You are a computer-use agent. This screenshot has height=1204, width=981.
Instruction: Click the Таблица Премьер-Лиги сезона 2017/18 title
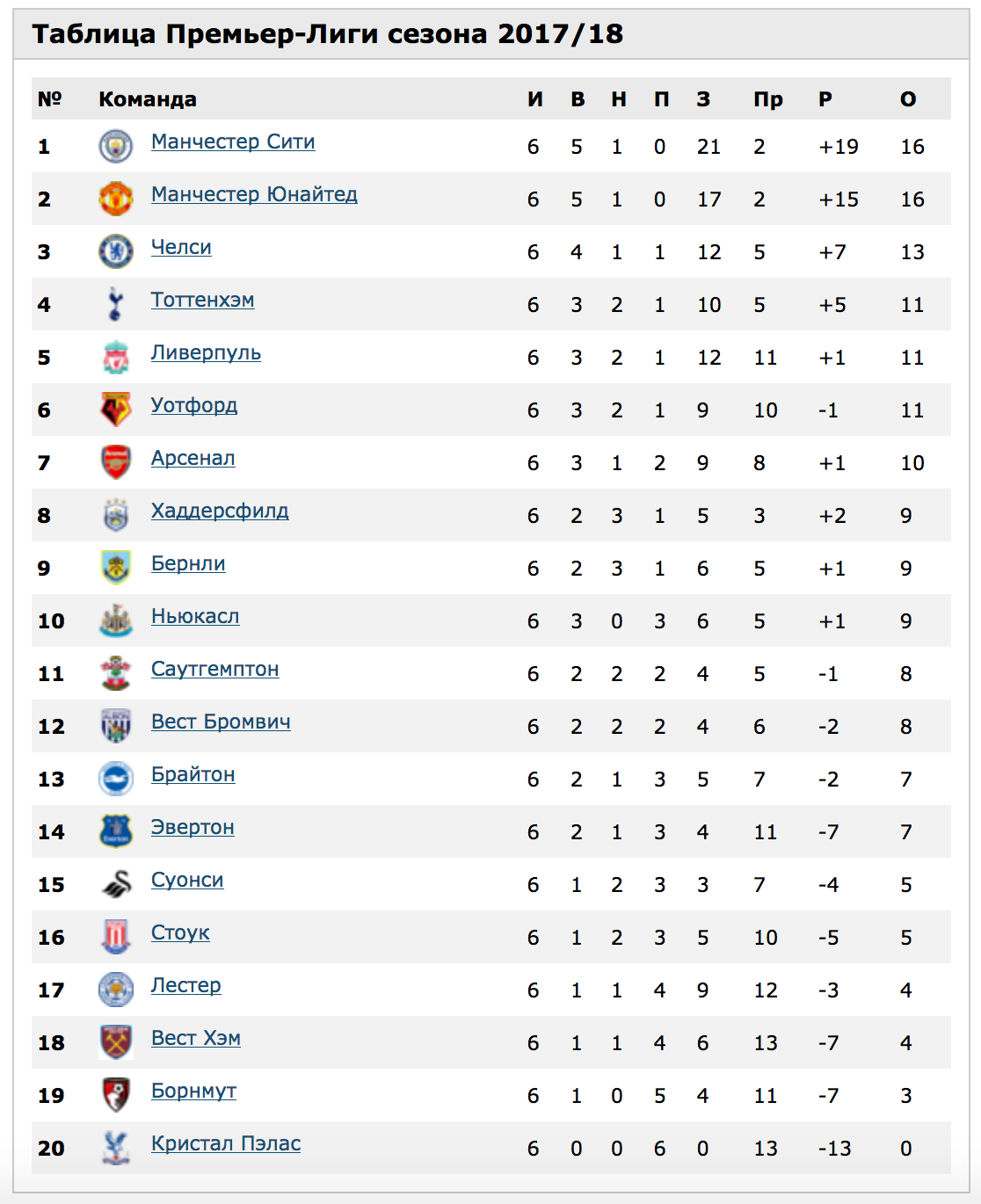[328, 34]
